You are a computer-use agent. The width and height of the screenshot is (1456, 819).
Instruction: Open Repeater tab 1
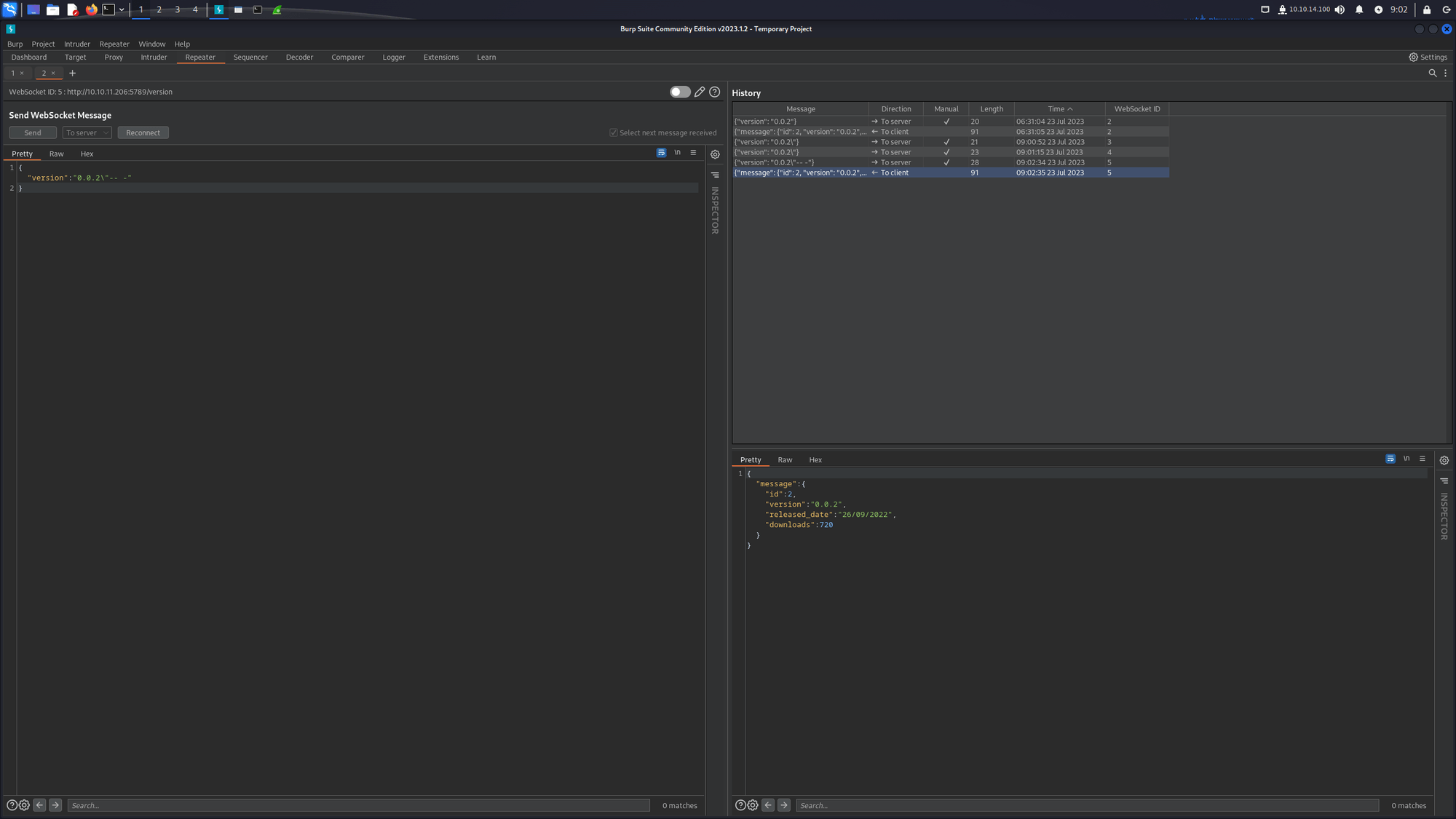[12, 73]
